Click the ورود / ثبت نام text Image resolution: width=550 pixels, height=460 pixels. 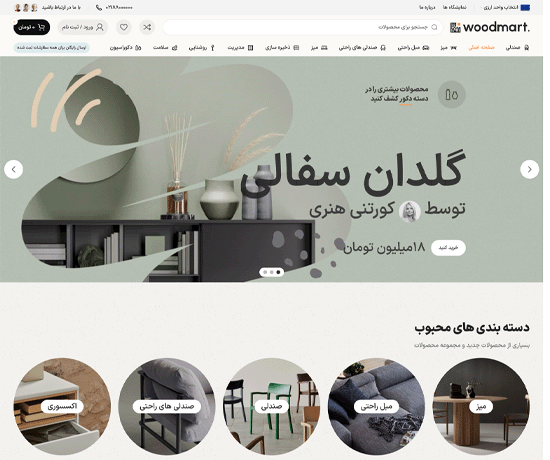pos(78,27)
